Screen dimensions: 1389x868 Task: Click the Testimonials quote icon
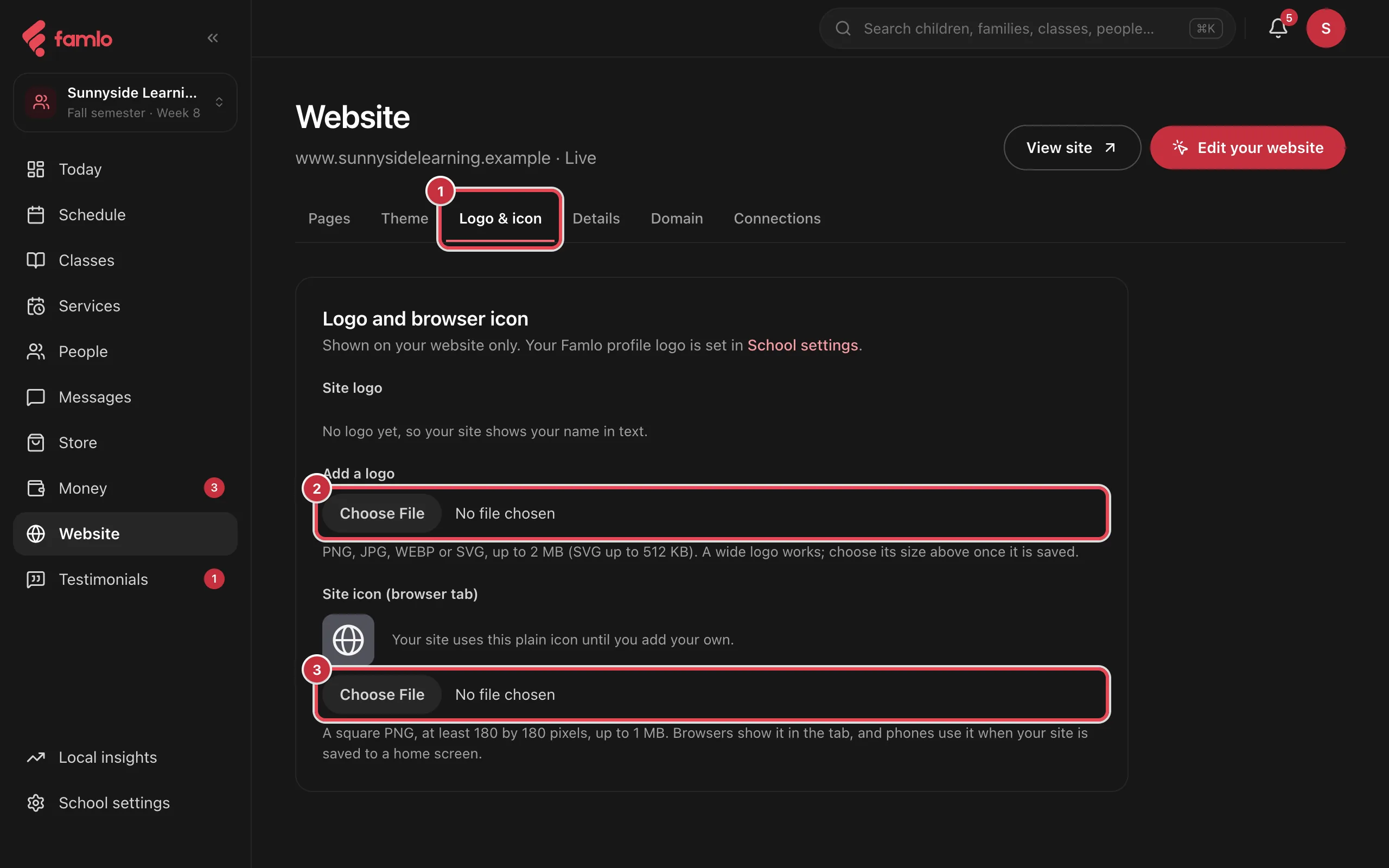(36, 579)
